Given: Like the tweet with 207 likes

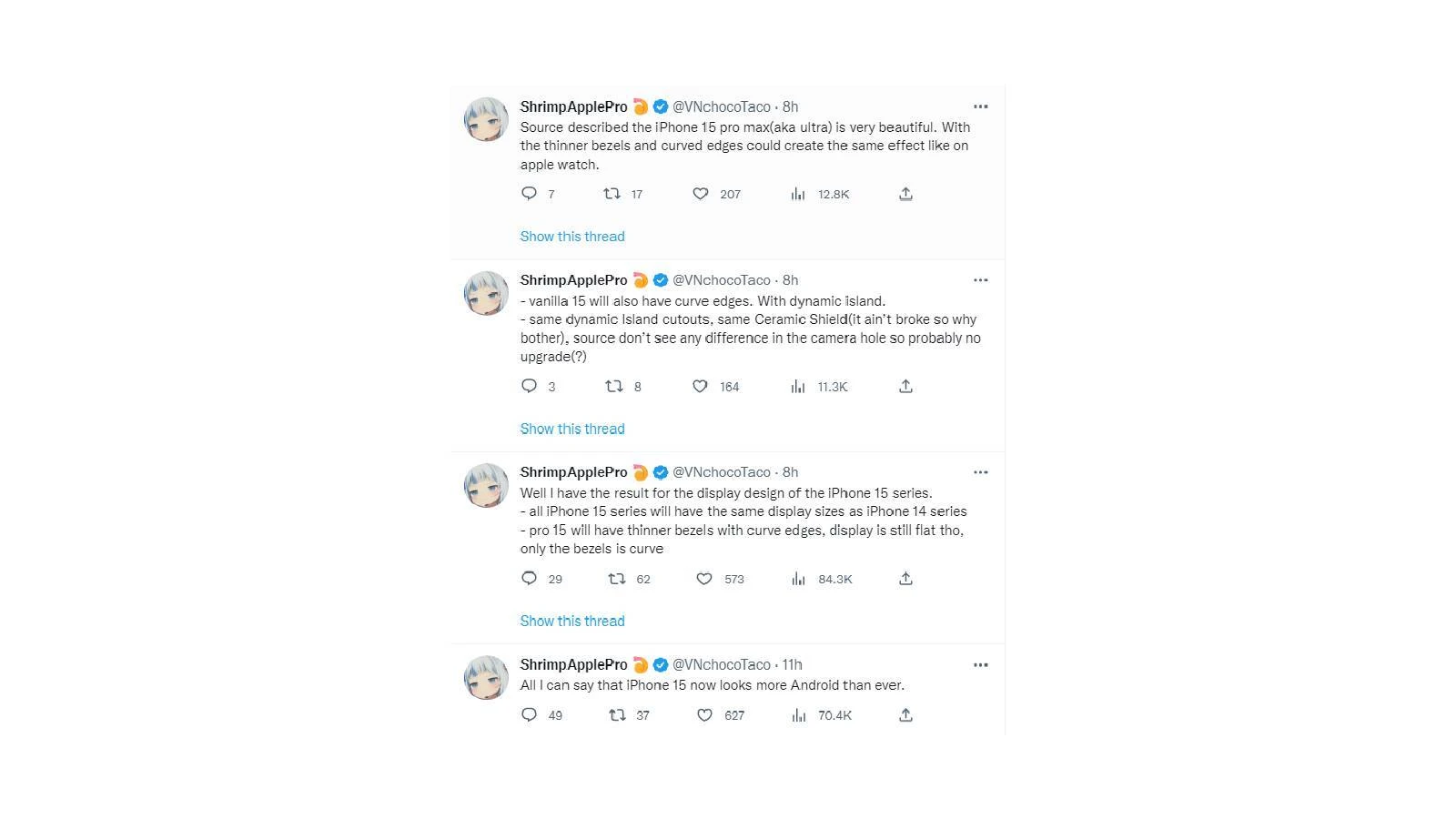Looking at the screenshot, I should click(701, 194).
